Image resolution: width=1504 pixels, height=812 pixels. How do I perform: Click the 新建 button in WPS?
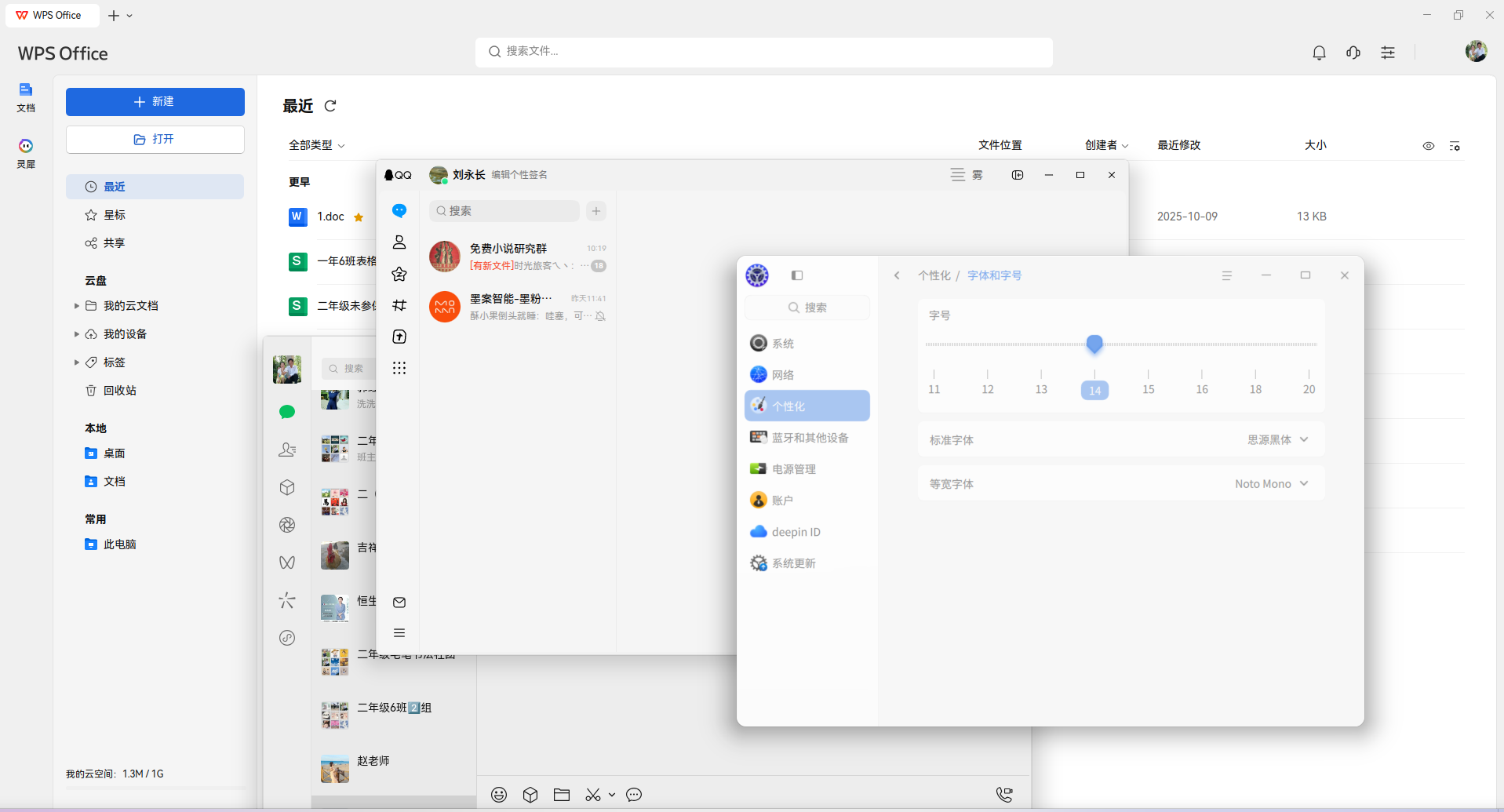point(155,102)
